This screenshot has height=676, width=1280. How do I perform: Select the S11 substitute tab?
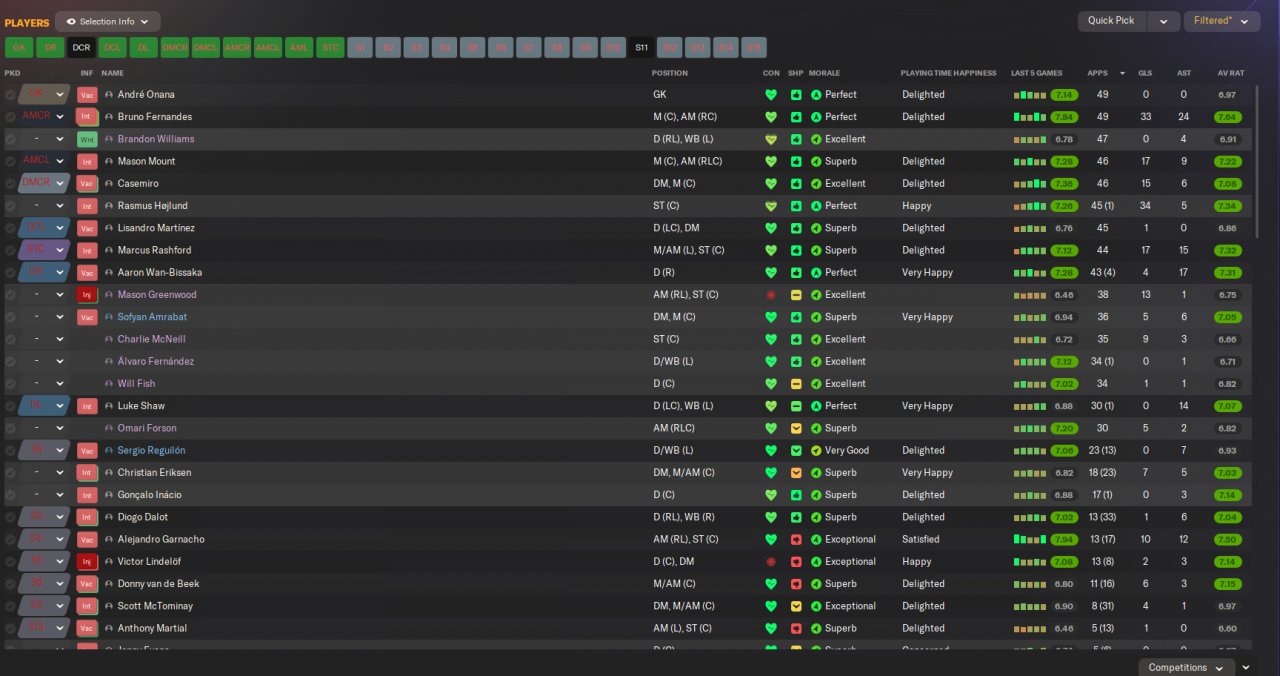point(641,47)
